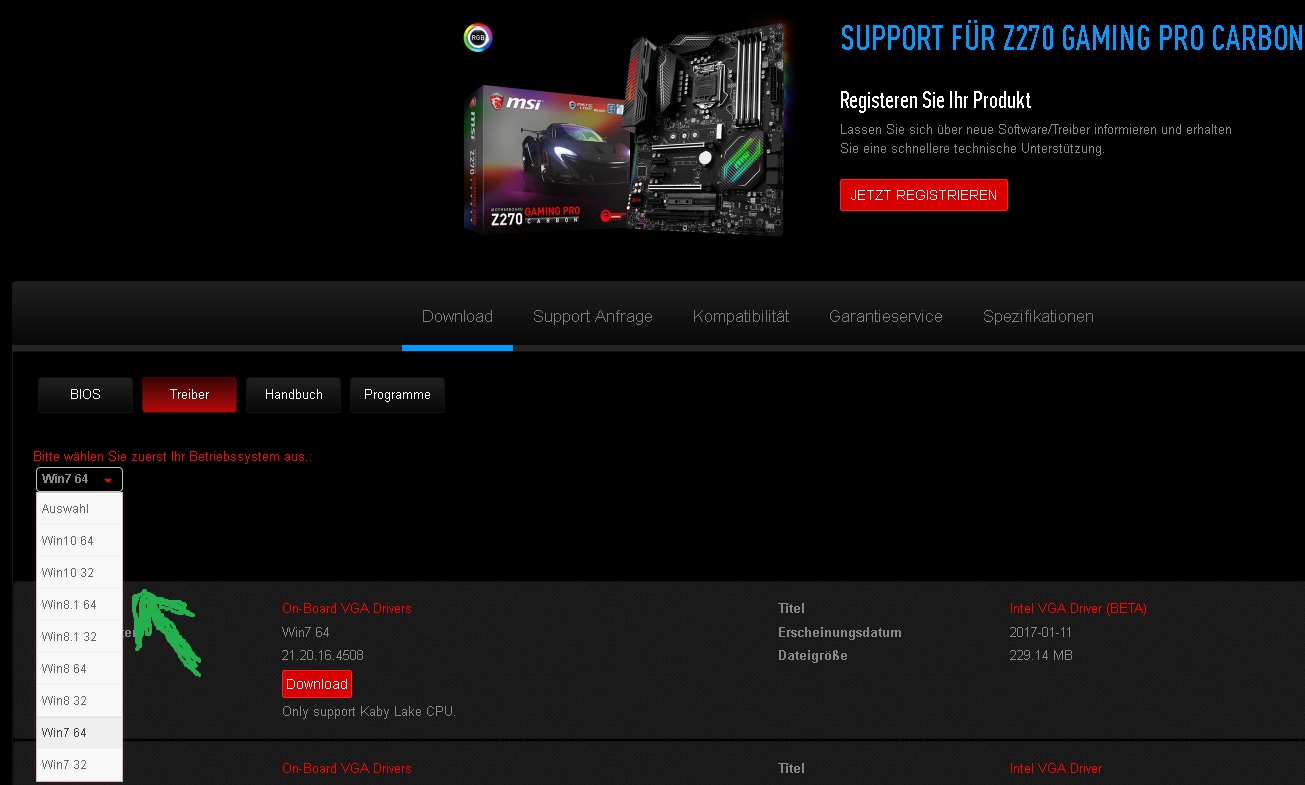Select the BIOS category button
Screen dimensions: 1305x785
[x=85, y=394]
